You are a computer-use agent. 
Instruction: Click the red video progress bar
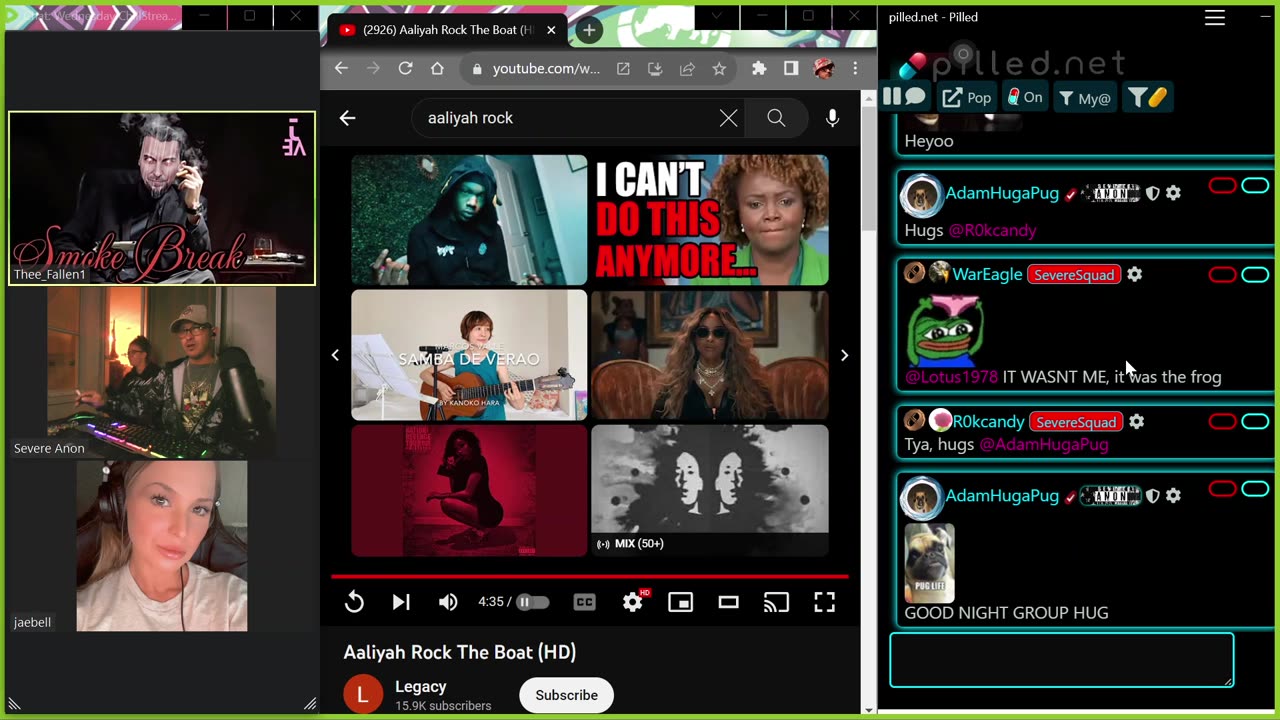590,576
